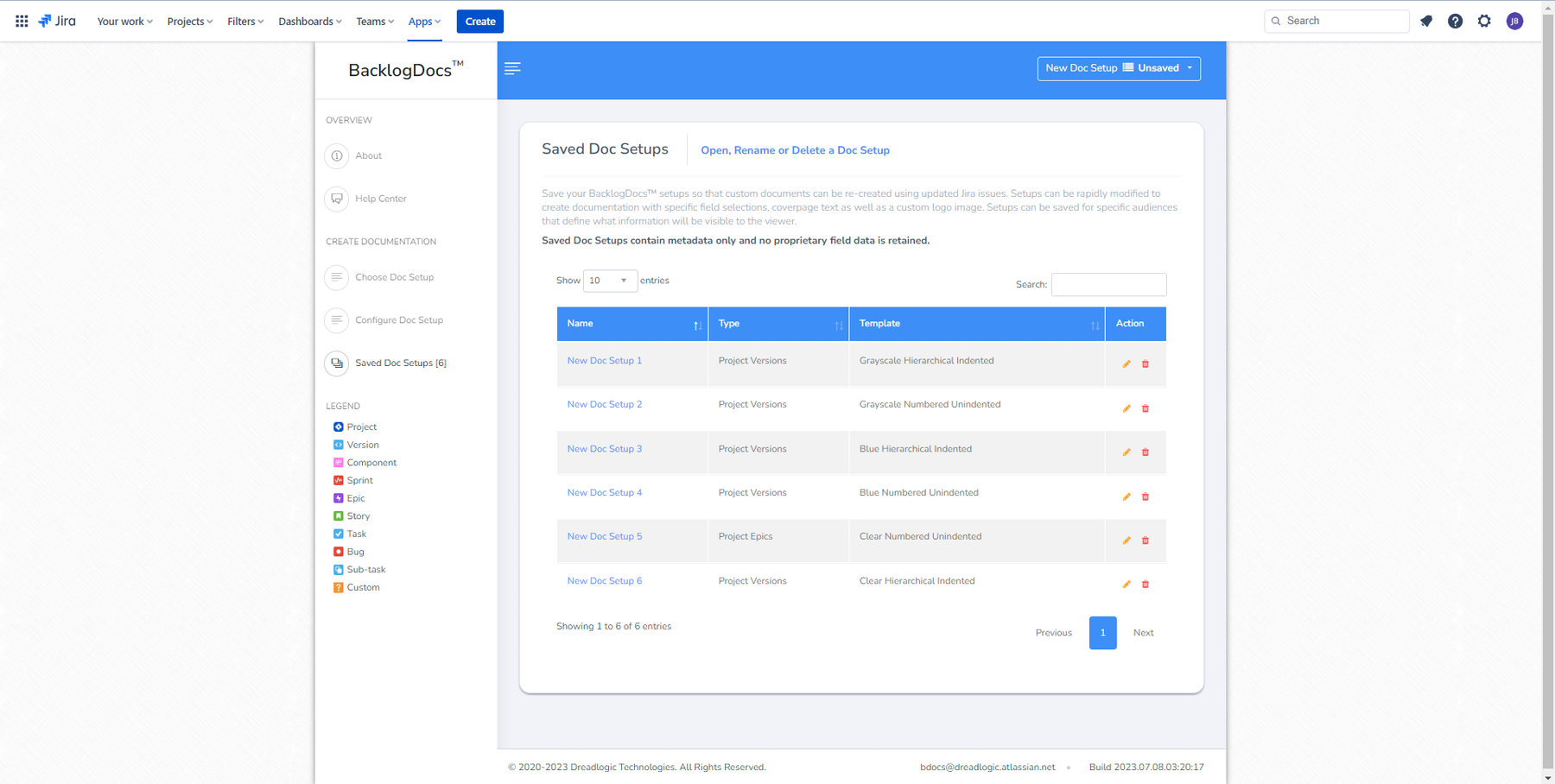Viewport: 1555px width, 784px height.
Task: Click the Epic legend icon
Action: 339,498
